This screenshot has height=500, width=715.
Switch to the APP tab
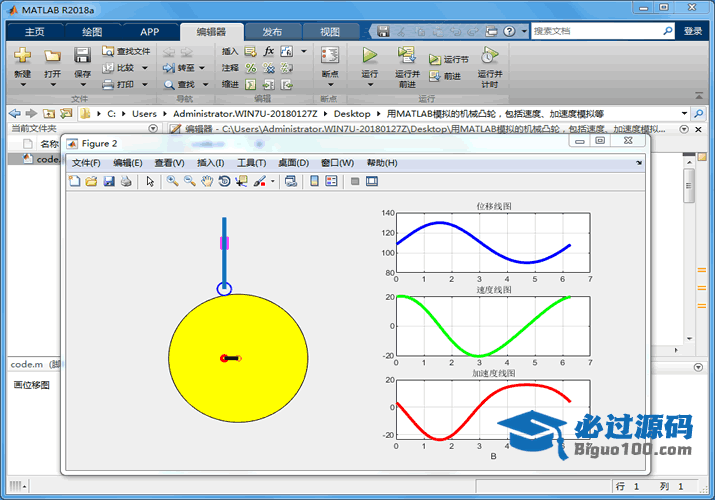(x=150, y=32)
